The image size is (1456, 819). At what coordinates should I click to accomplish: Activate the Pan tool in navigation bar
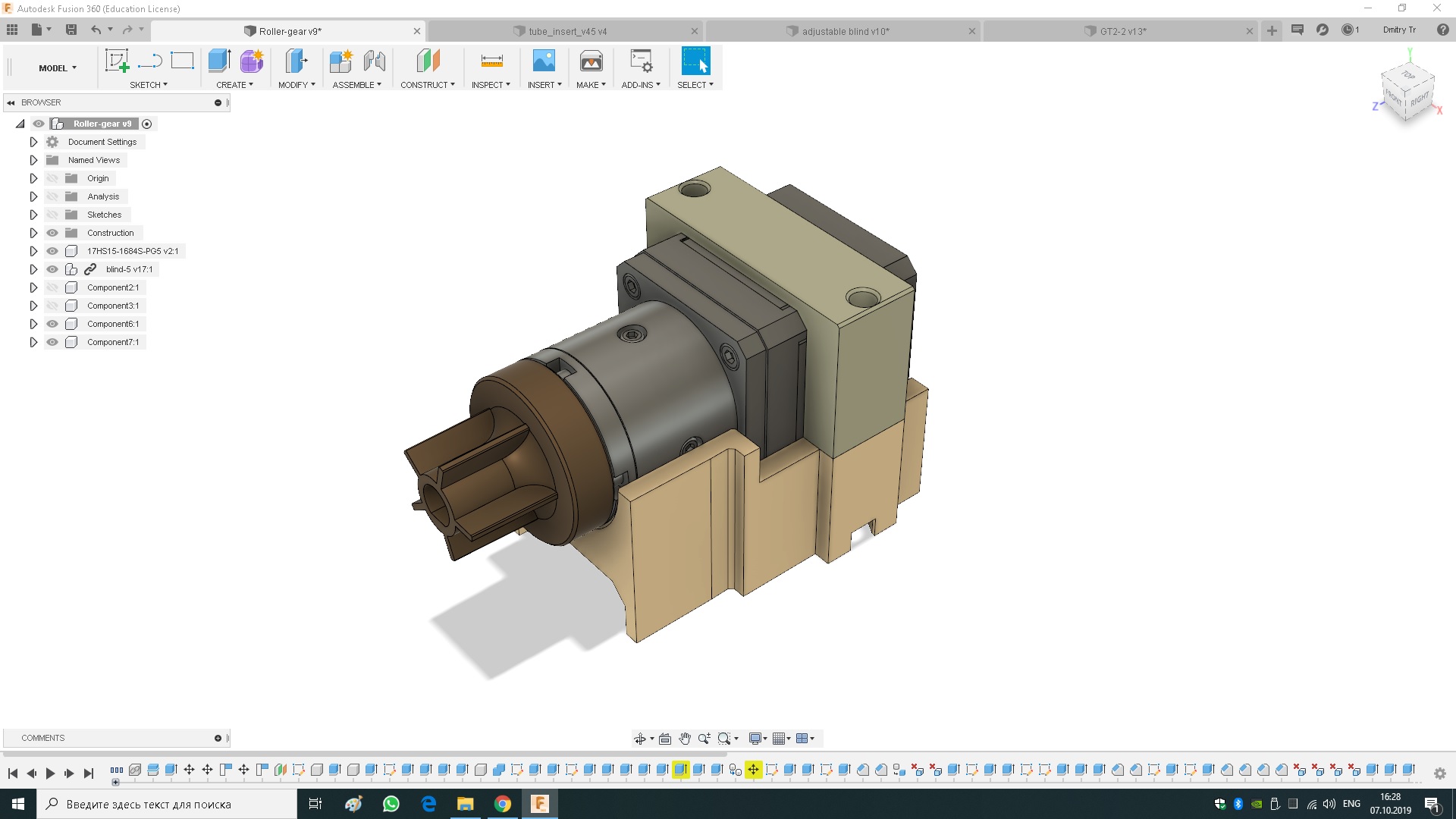pyautogui.click(x=684, y=738)
